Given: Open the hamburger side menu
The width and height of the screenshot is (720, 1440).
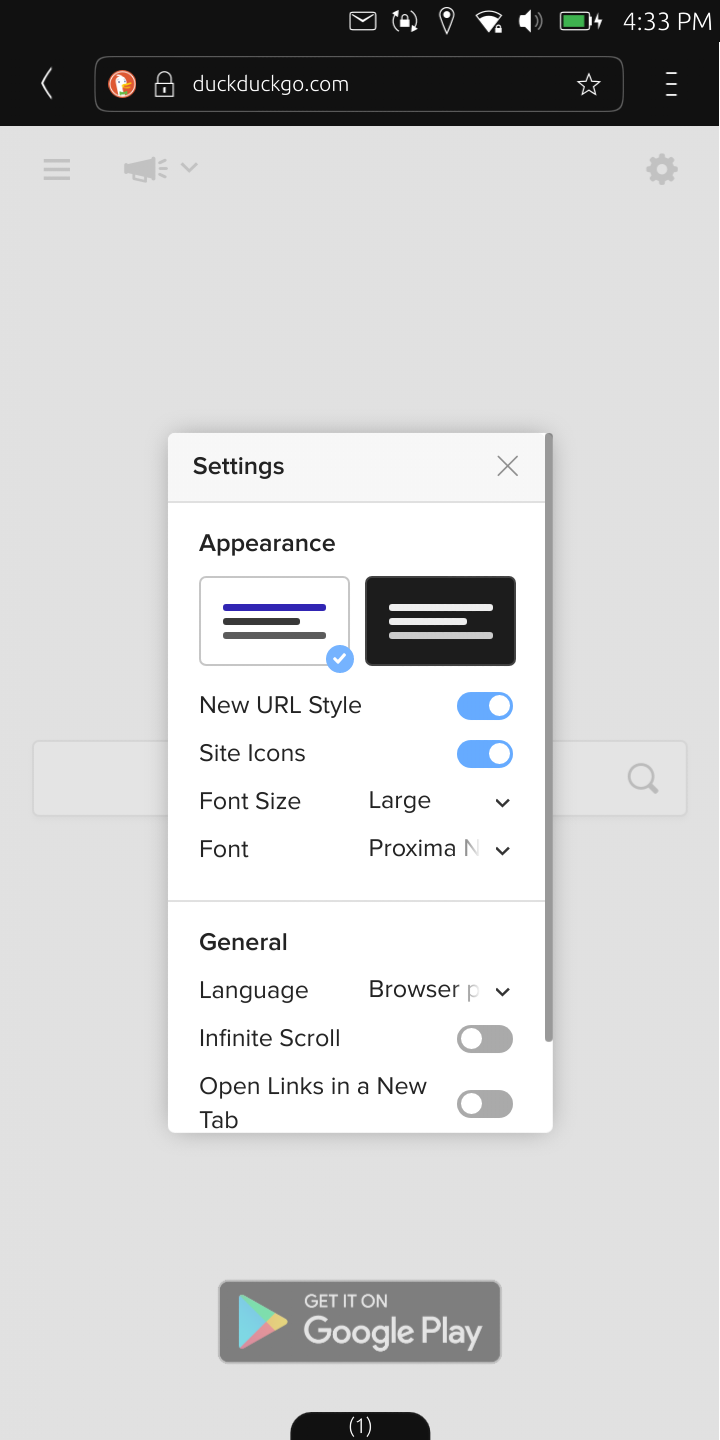Looking at the screenshot, I should coord(57,169).
